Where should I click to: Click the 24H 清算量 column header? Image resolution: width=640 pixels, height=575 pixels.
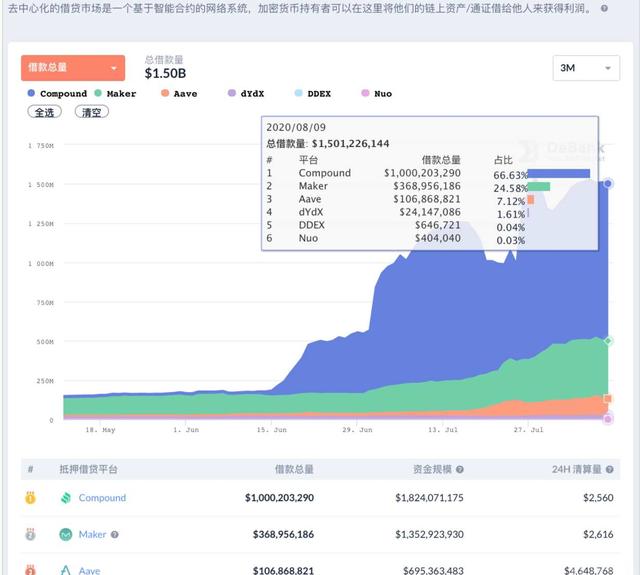click(577, 469)
